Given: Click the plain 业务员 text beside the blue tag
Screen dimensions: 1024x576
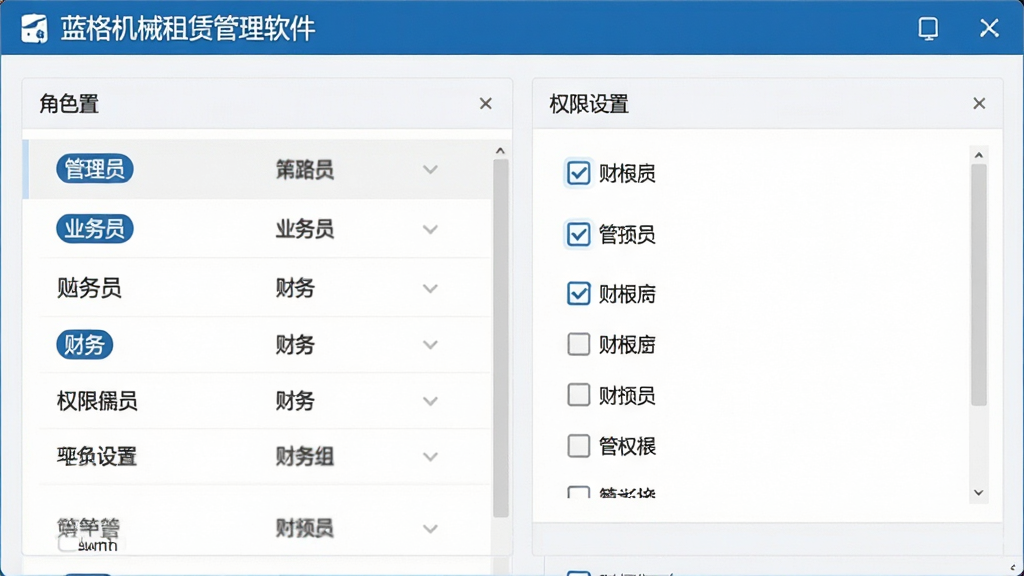Looking at the screenshot, I should click(x=305, y=229).
